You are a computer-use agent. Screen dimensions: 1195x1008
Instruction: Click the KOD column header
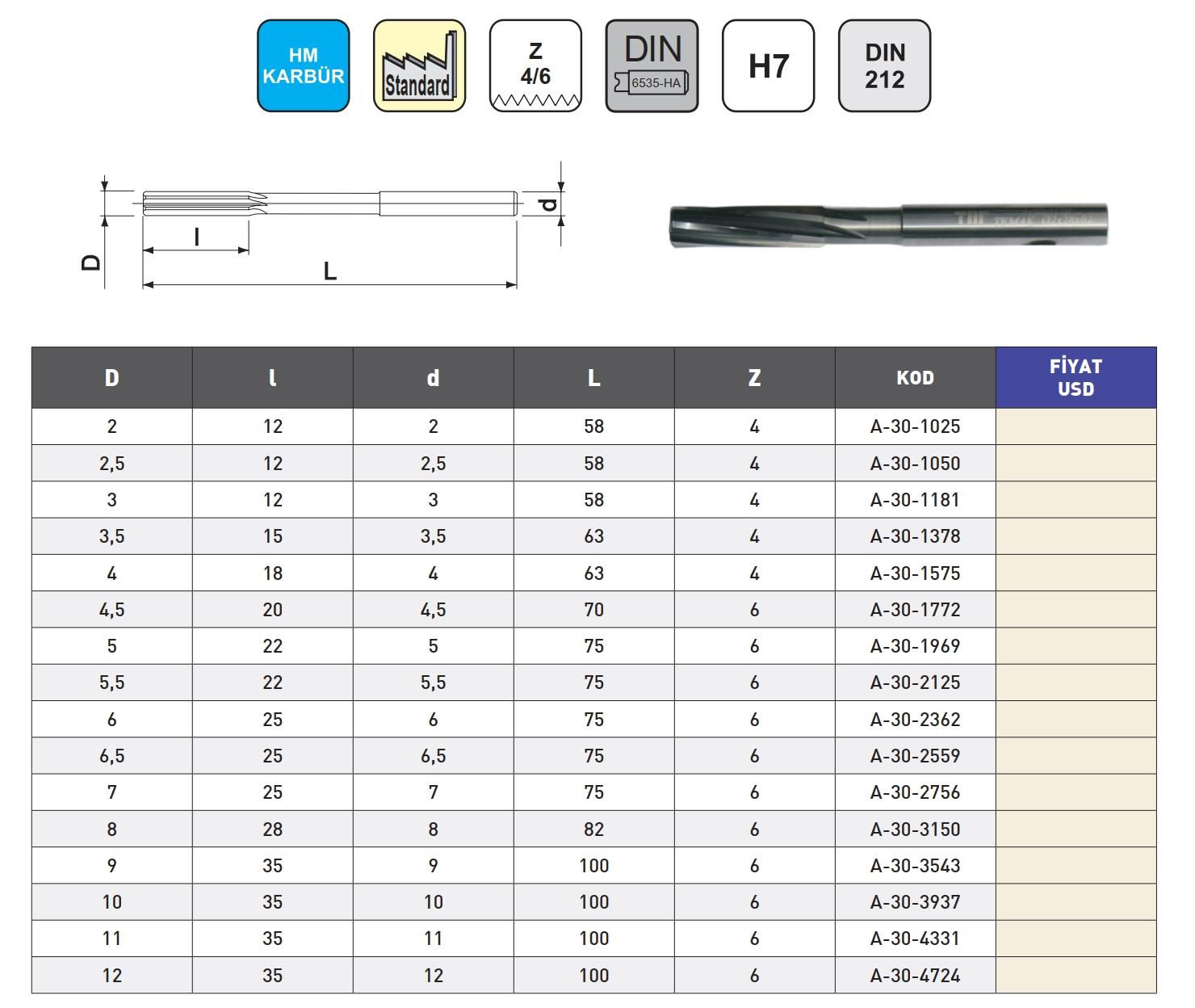915,378
